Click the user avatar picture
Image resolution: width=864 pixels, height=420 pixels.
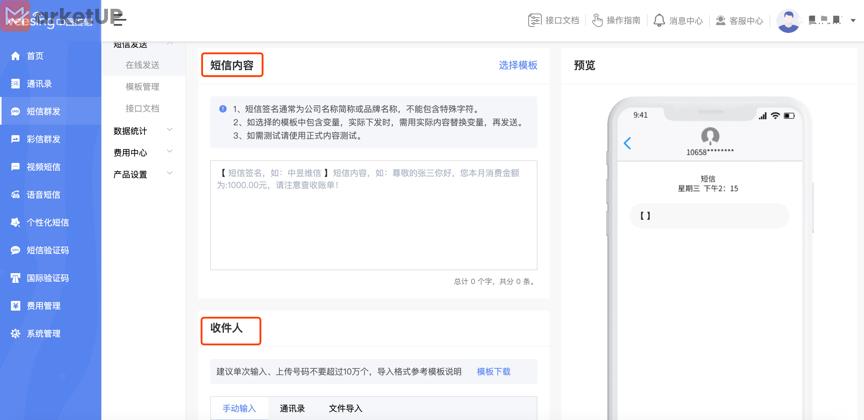pos(788,21)
